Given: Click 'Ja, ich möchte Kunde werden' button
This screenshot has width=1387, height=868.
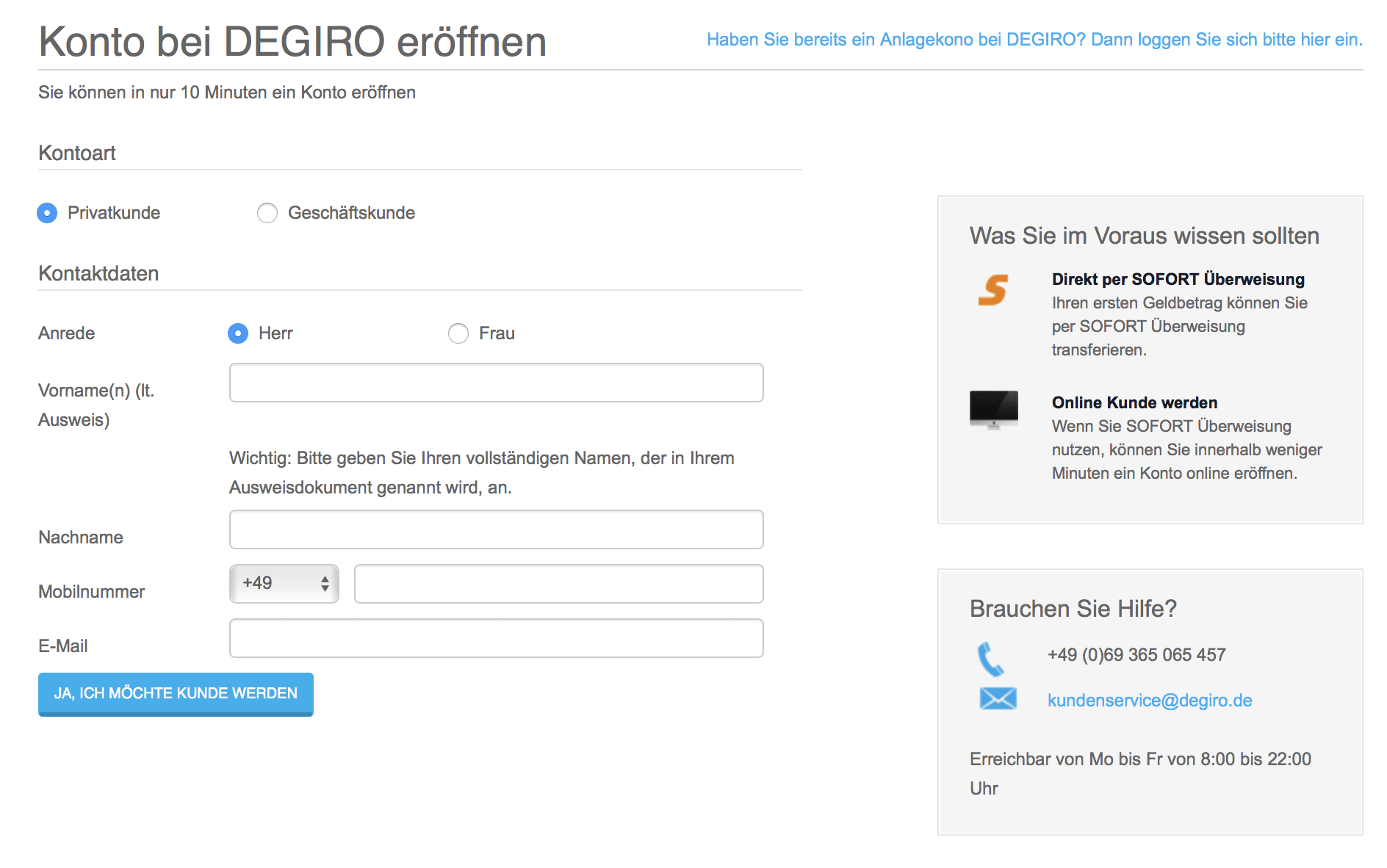Looking at the screenshot, I should (x=176, y=694).
